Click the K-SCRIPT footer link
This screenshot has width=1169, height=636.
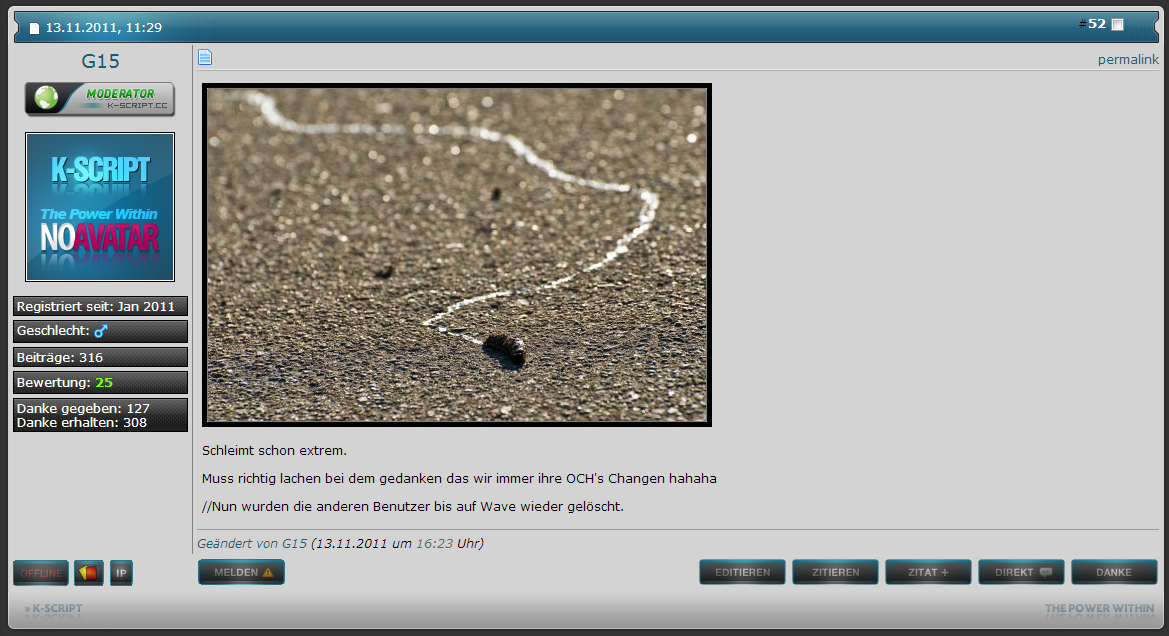click(x=54, y=608)
